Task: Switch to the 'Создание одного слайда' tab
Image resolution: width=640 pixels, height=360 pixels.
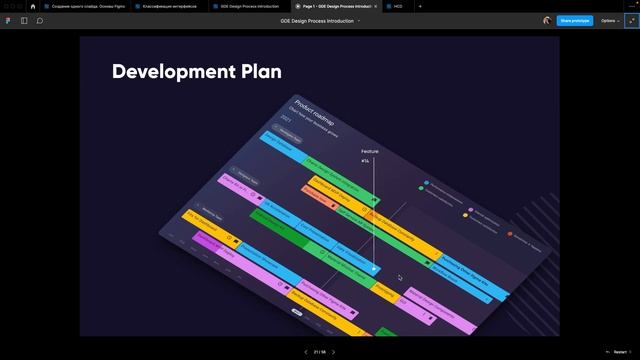Action: click(x=85, y=7)
